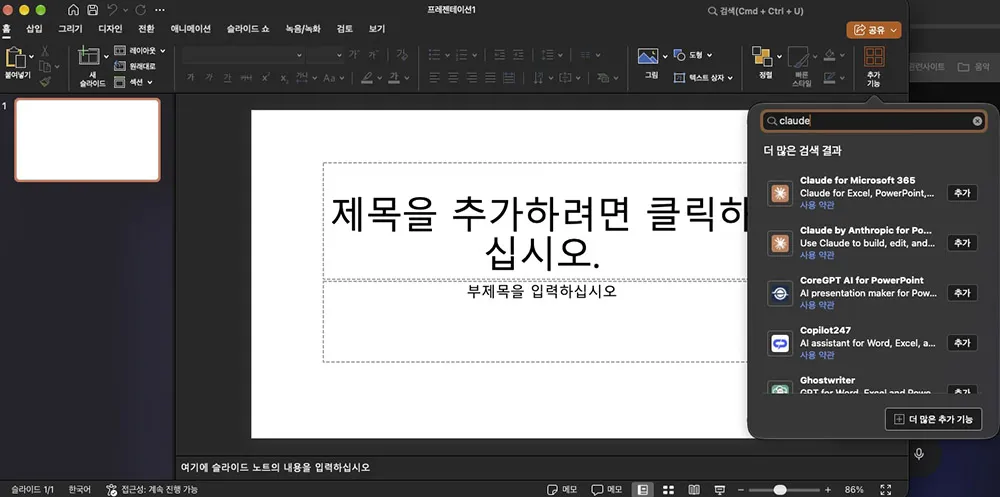The image size is (1000, 497).
Task: Add Claude for Microsoft 365 add-in
Action: pyautogui.click(x=962, y=193)
